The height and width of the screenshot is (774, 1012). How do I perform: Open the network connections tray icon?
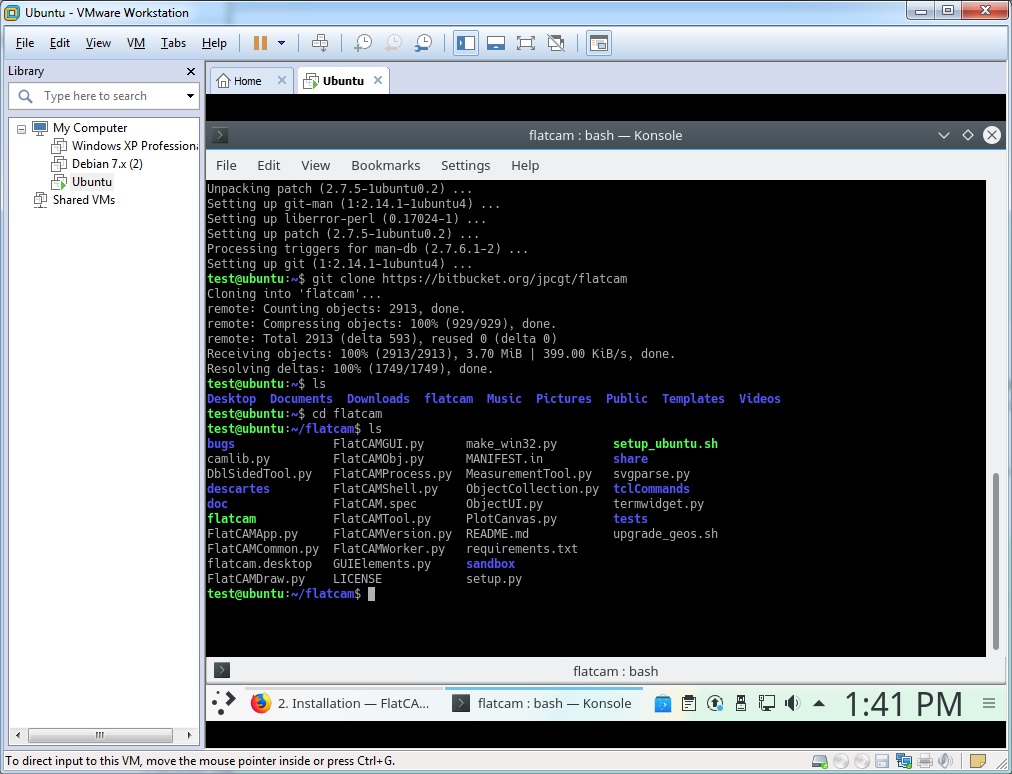pos(767,704)
